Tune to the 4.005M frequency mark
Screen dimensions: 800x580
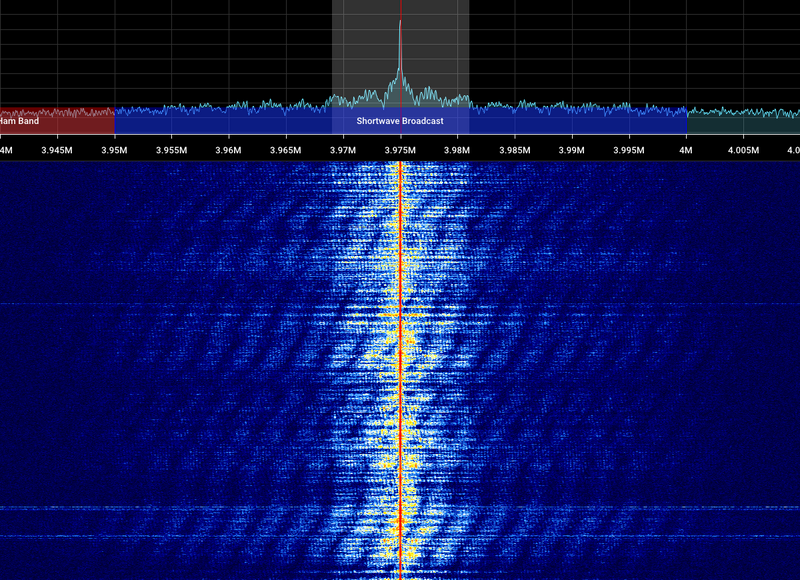(743, 150)
